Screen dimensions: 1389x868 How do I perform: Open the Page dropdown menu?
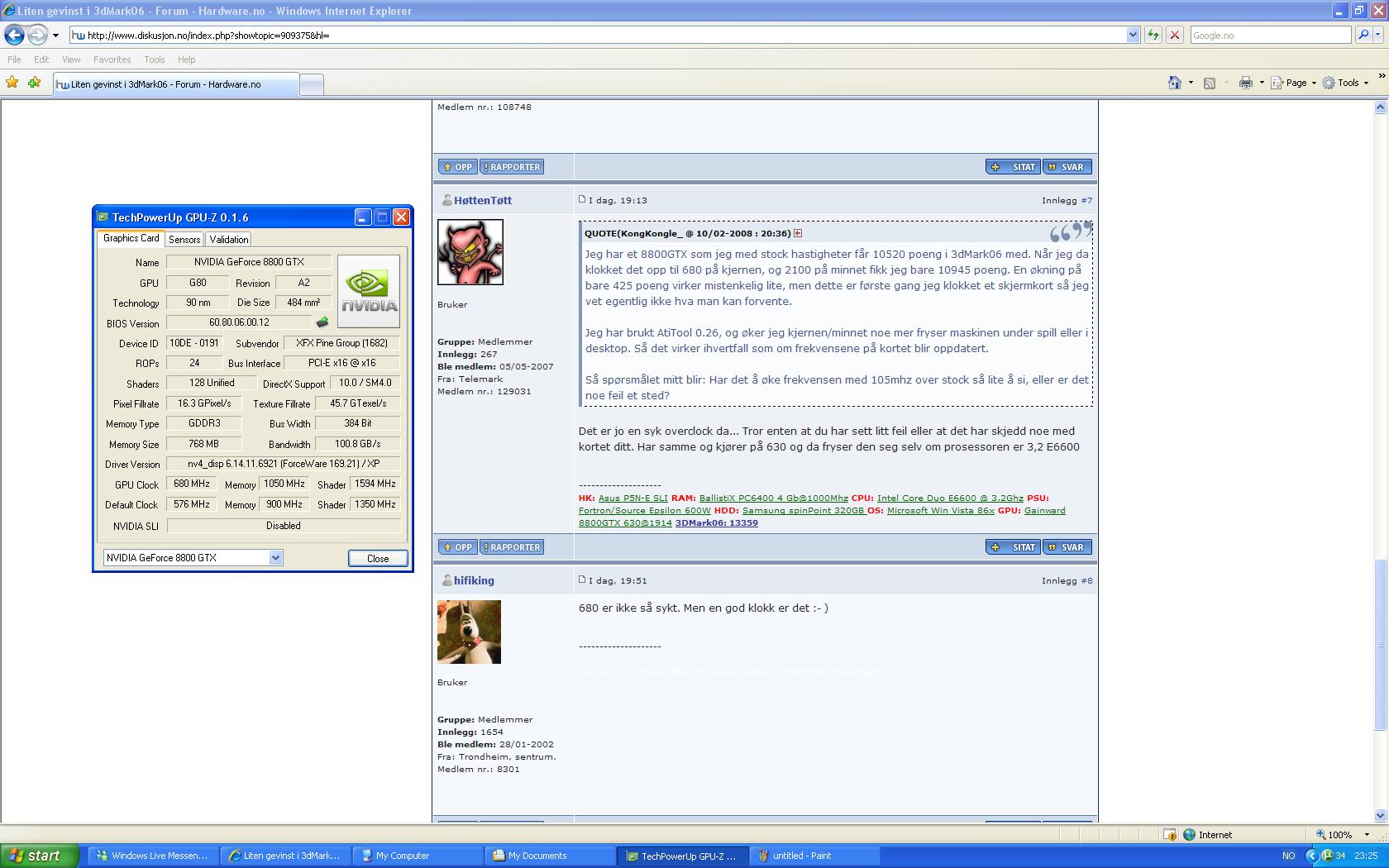point(1293,83)
